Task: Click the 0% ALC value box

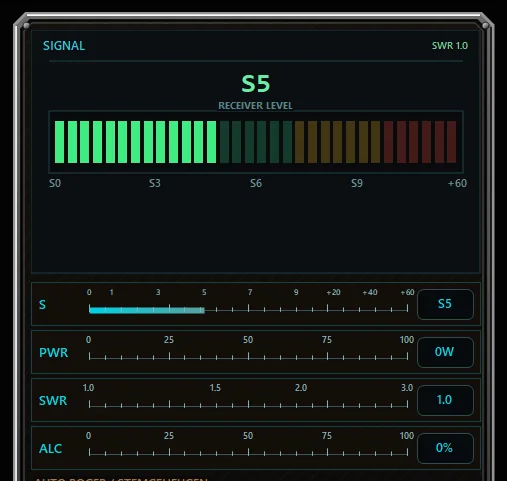Action: tap(445, 448)
